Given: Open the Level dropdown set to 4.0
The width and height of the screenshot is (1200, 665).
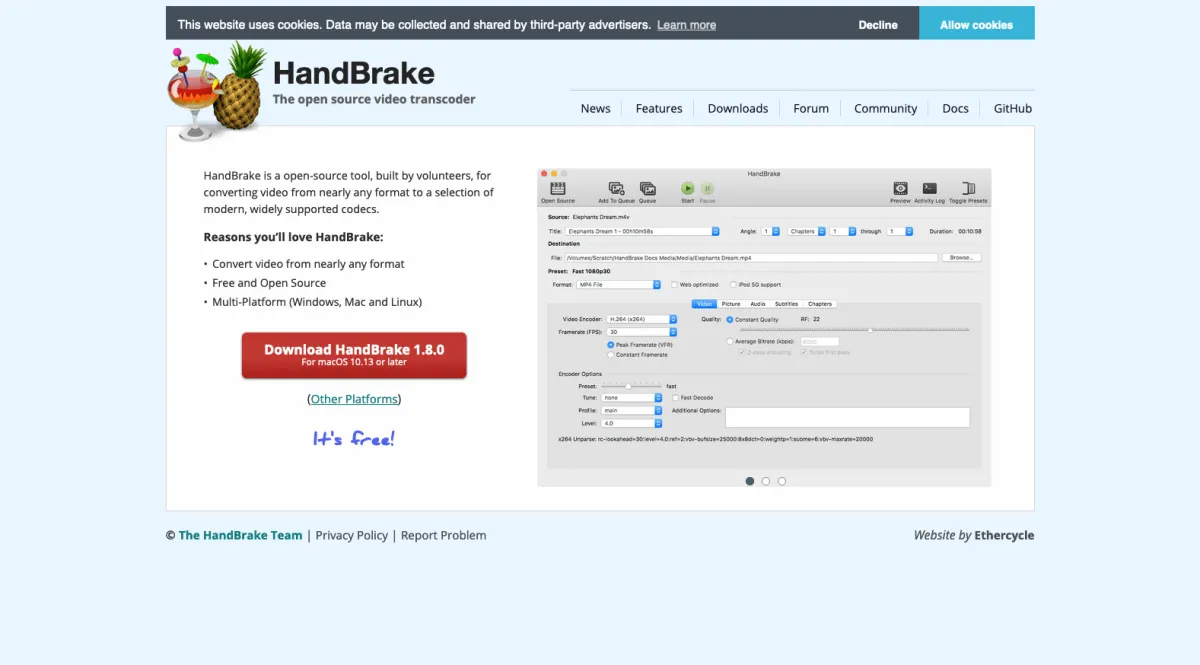Looking at the screenshot, I should tap(632, 423).
